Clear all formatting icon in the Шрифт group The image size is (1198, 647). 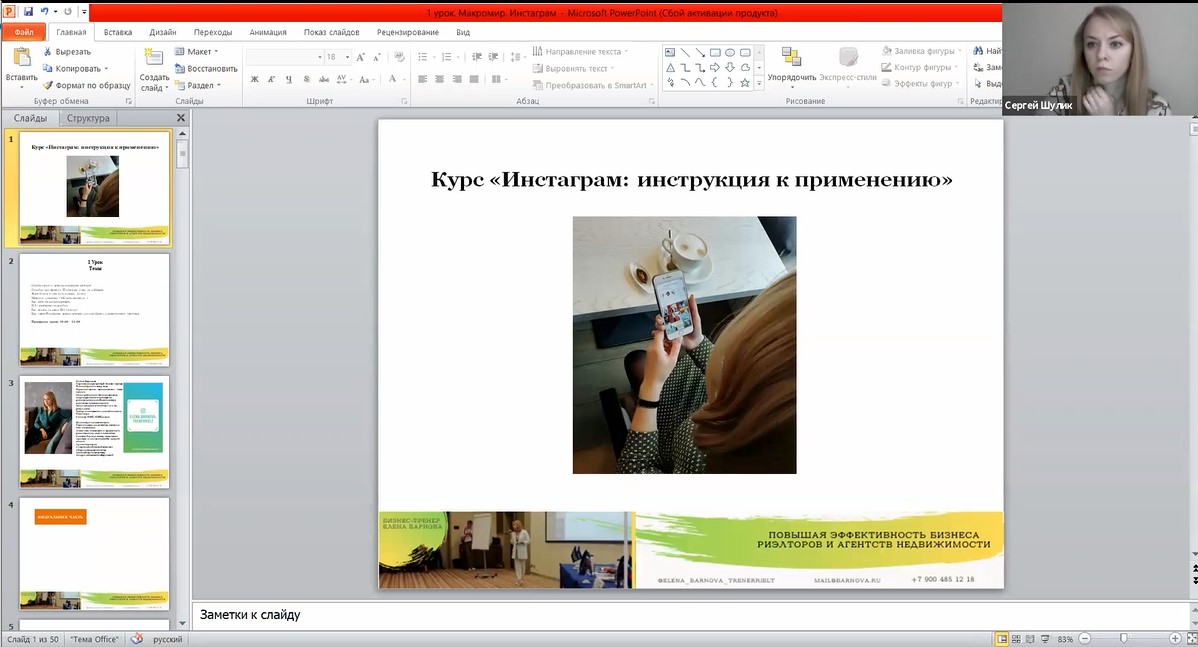(399, 57)
